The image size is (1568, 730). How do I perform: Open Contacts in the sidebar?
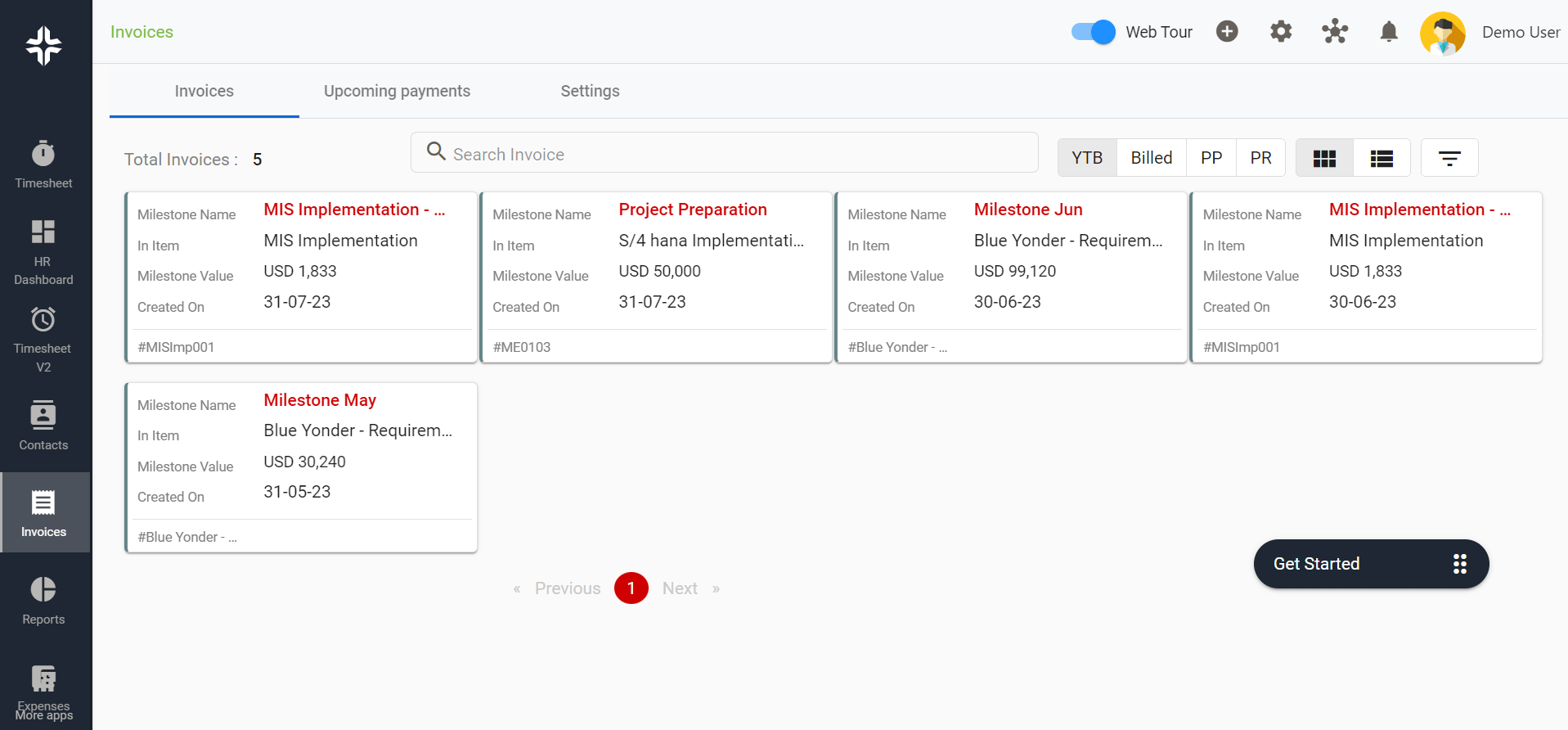pyautogui.click(x=43, y=426)
